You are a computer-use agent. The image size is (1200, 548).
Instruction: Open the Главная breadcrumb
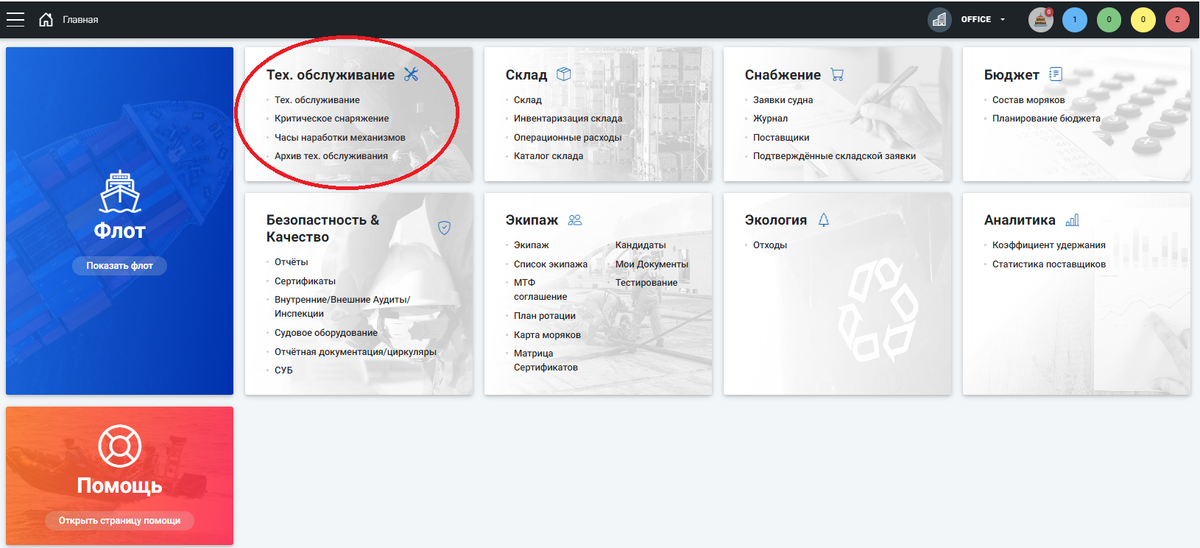tap(80, 20)
